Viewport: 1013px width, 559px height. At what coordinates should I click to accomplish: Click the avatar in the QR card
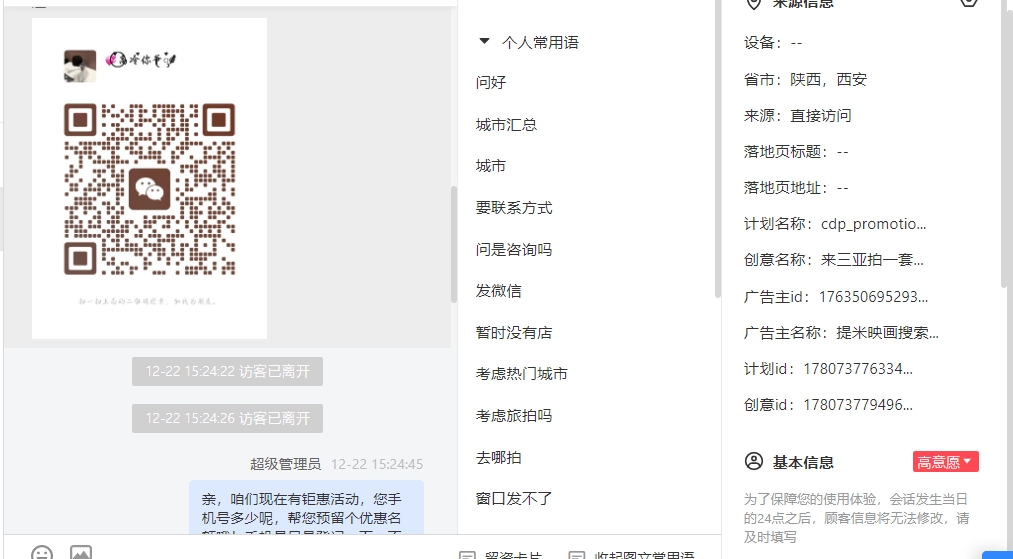80,67
